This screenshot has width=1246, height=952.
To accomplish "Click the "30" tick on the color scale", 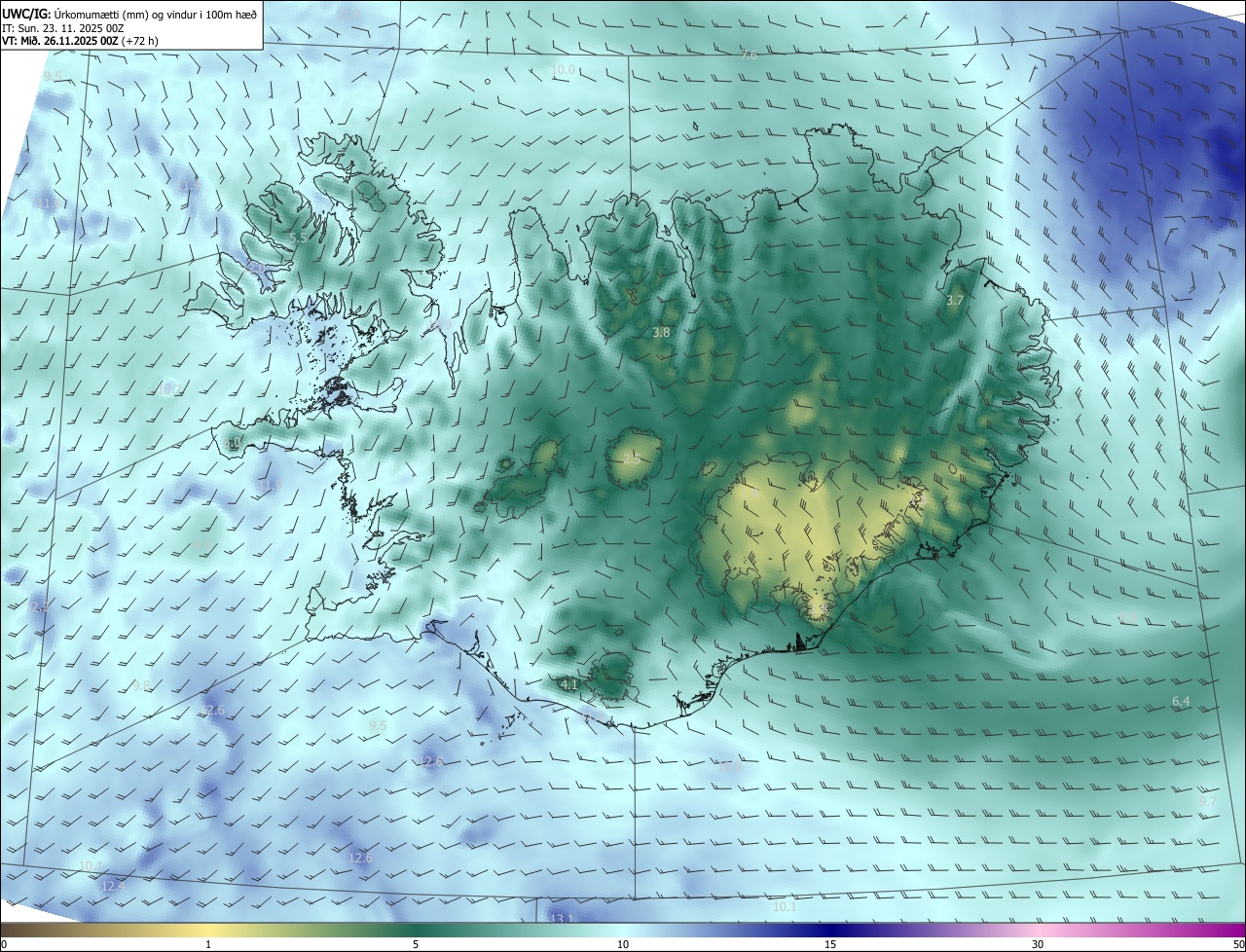I will [x=1038, y=944].
